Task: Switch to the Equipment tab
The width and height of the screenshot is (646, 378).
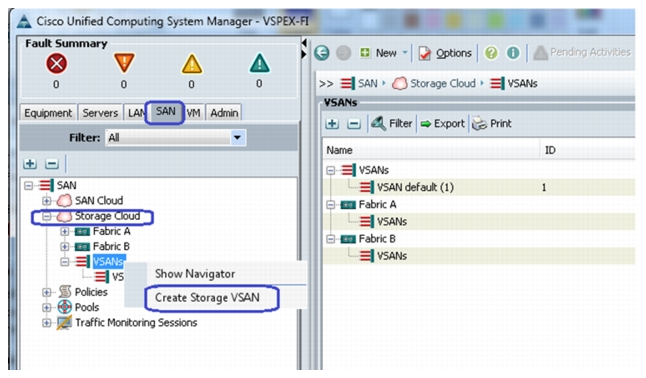Action: point(48,113)
